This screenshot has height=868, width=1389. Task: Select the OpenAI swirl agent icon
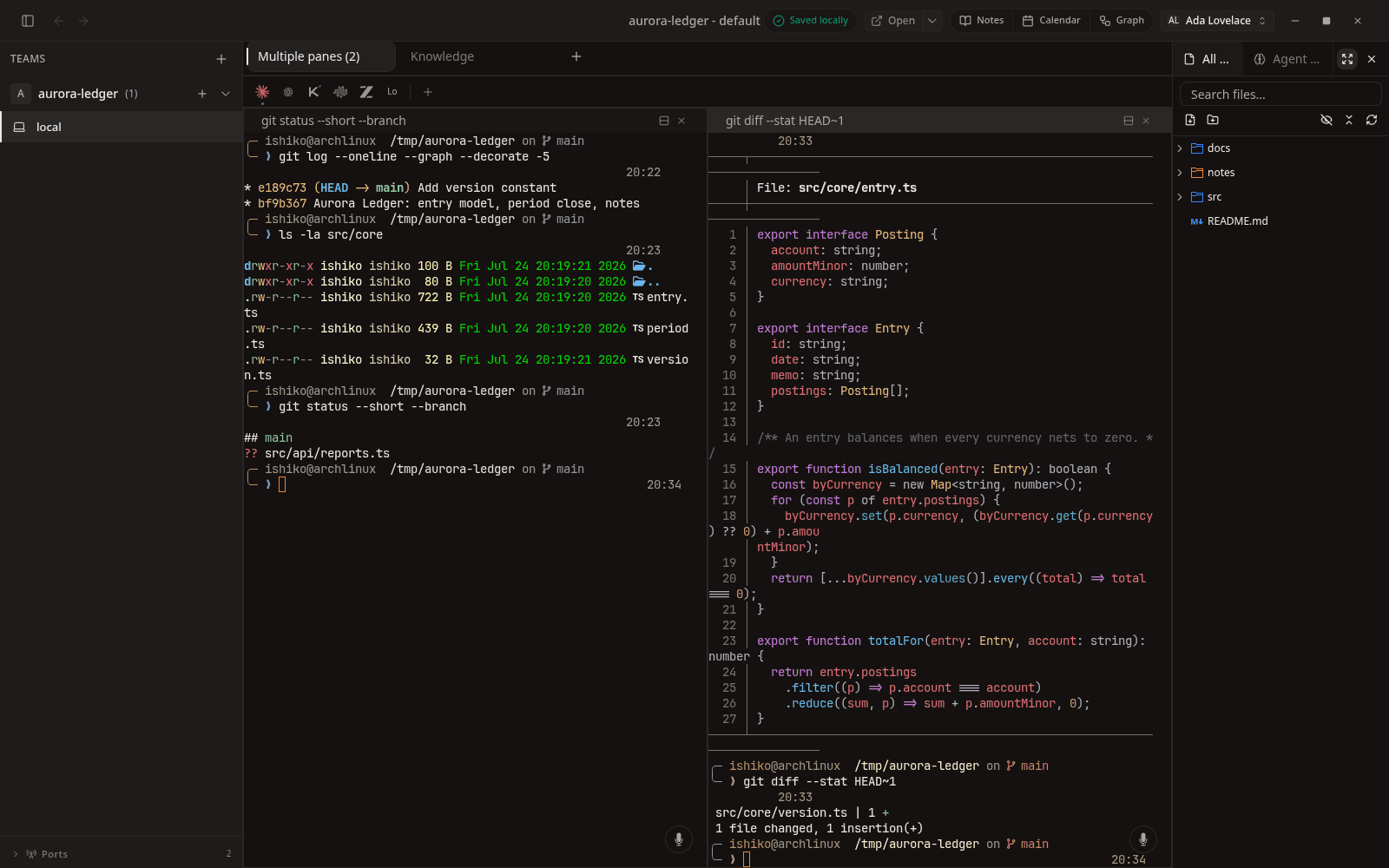pos(288,91)
